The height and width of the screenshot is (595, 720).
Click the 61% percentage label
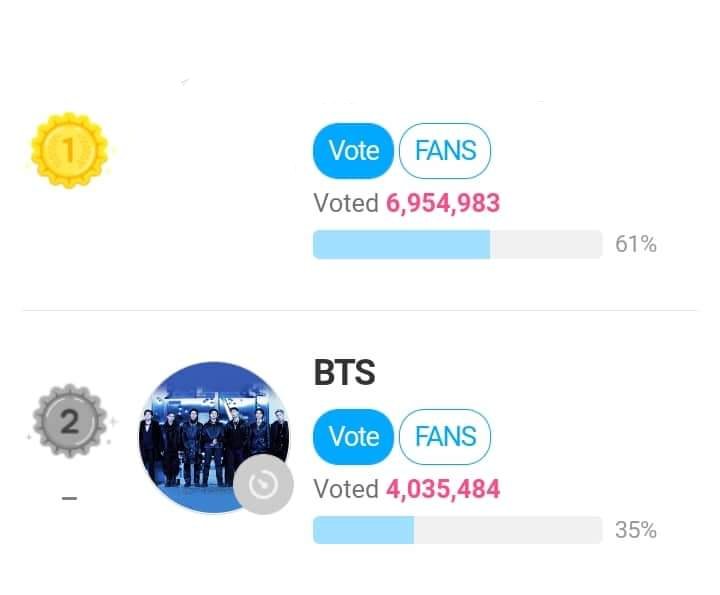636,244
